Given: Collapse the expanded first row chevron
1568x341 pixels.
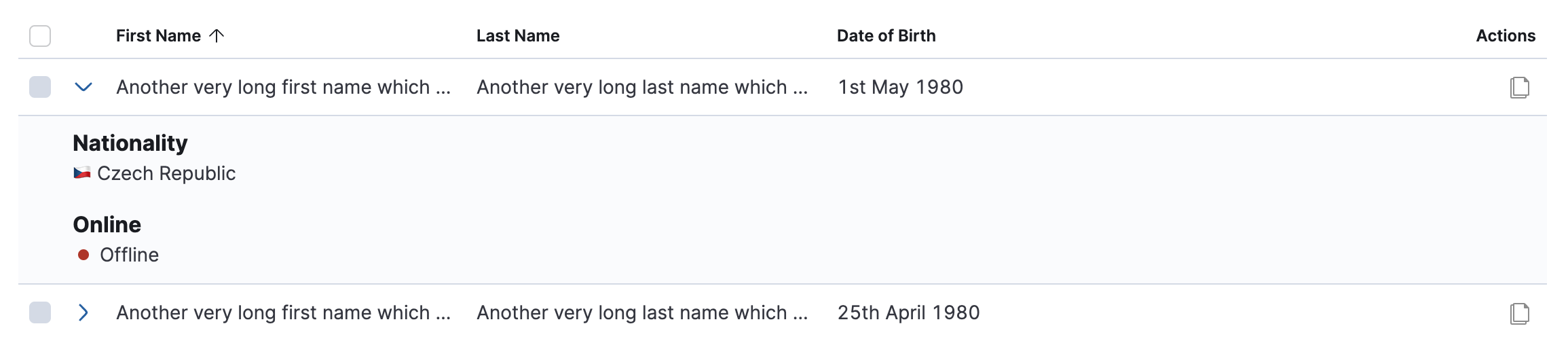Looking at the screenshot, I should pos(83,87).
